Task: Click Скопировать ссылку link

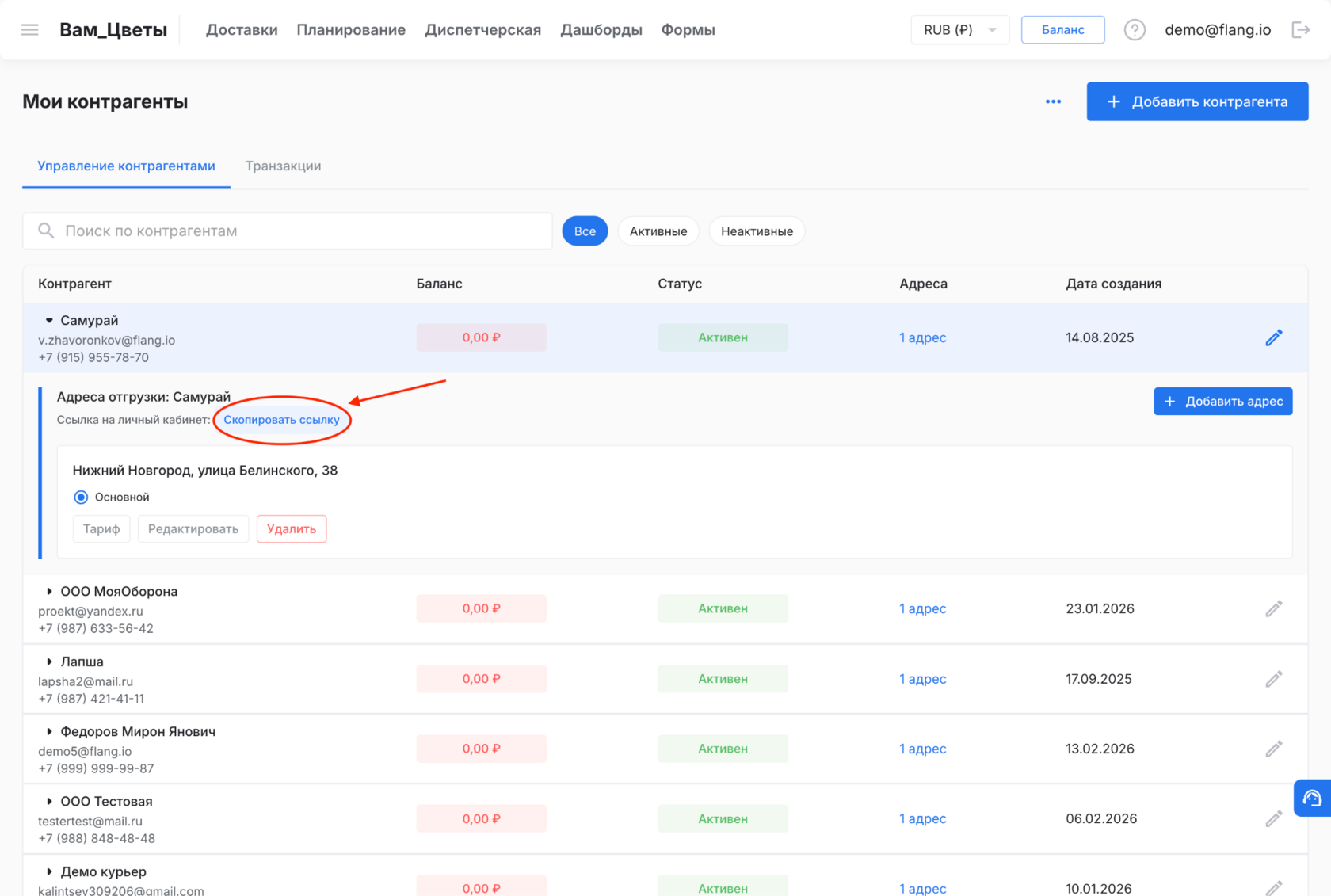Action: point(281,420)
